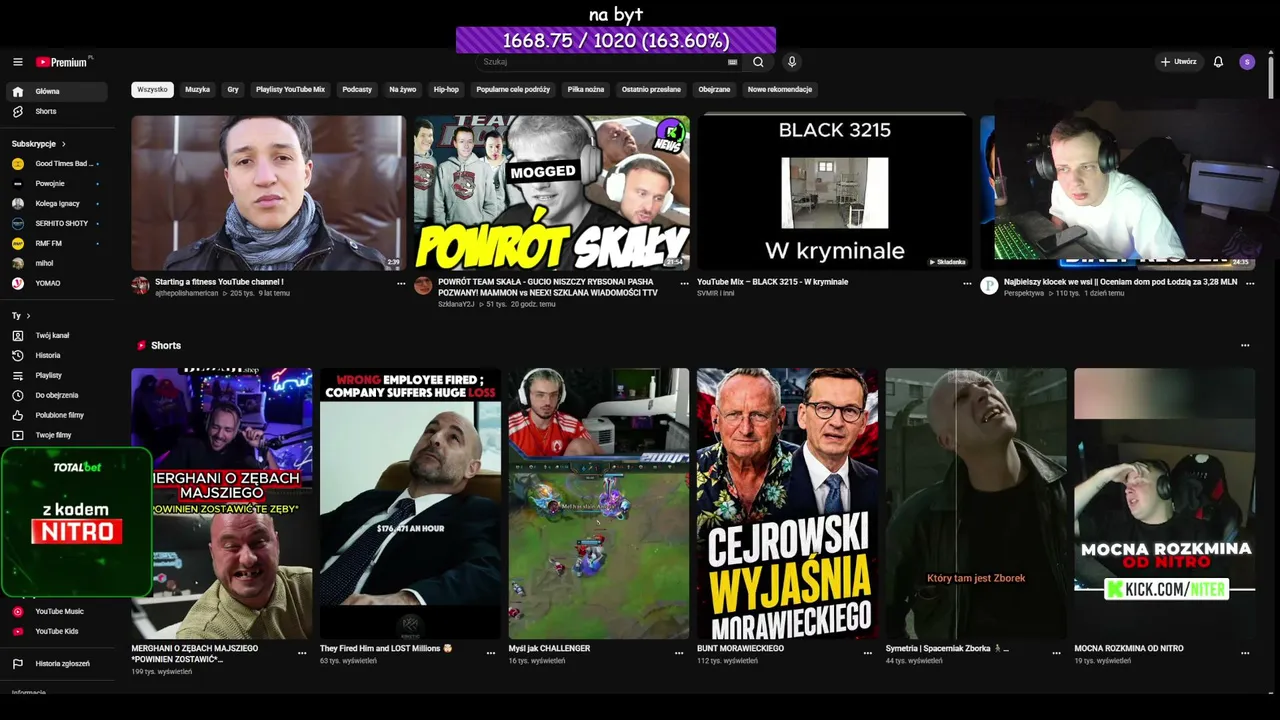The height and width of the screenshot is (720, 1280).
Task: Open Twoje filmy in the sidebar
Action: pos(57,436)
